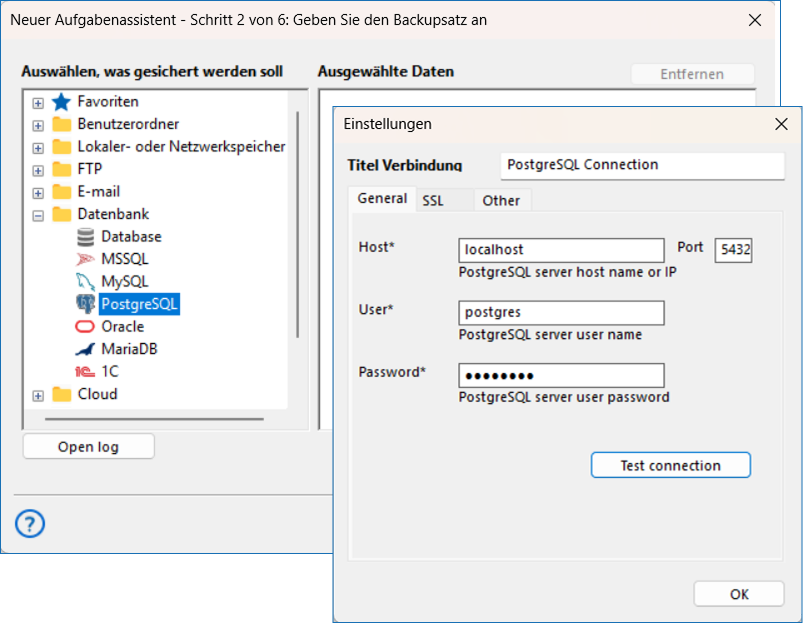Open the help question mark icon
Viewport: 803px width, 623px height.
[29, 523]
